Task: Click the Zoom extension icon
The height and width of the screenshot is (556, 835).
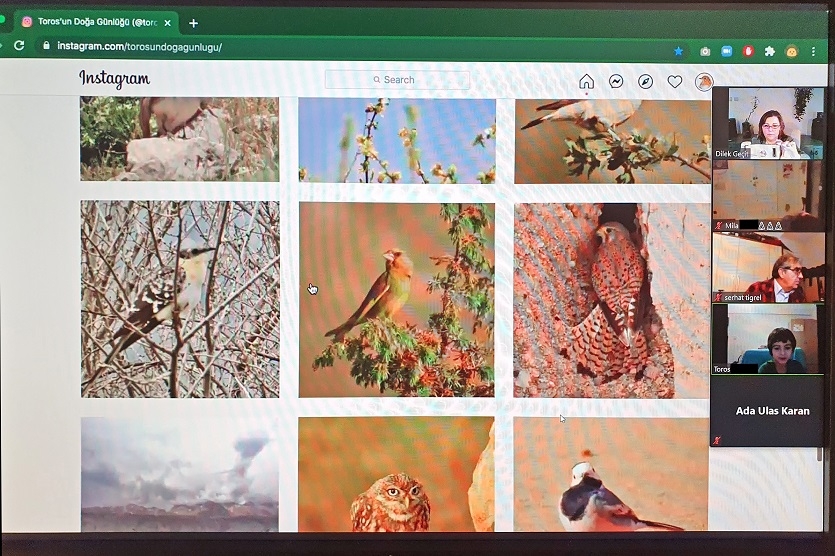Action: point(727,51)
